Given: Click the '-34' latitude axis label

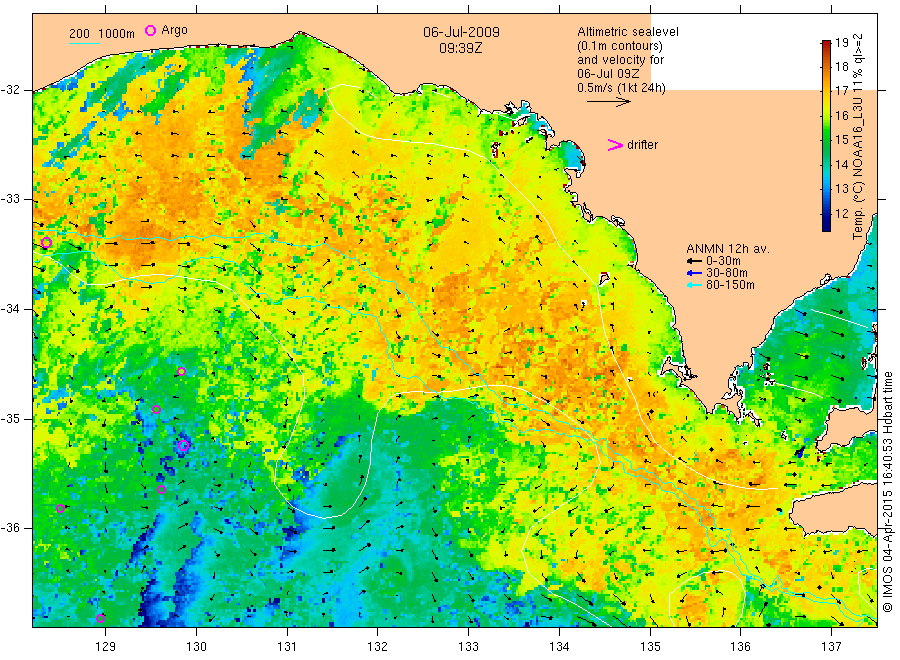Looking at the screenshot, I should 11,309.
